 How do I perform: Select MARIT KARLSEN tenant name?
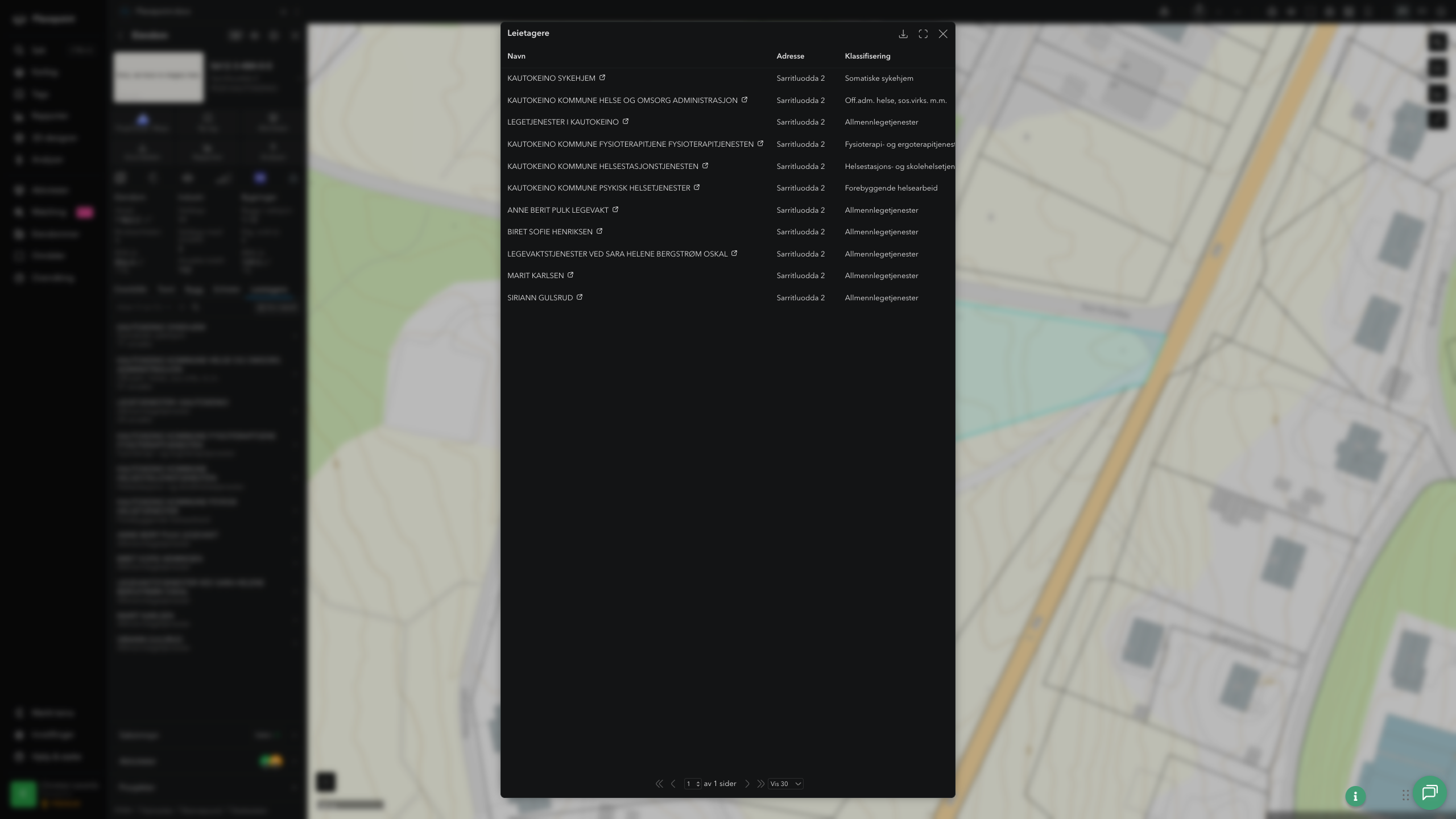tap(536, 276)
